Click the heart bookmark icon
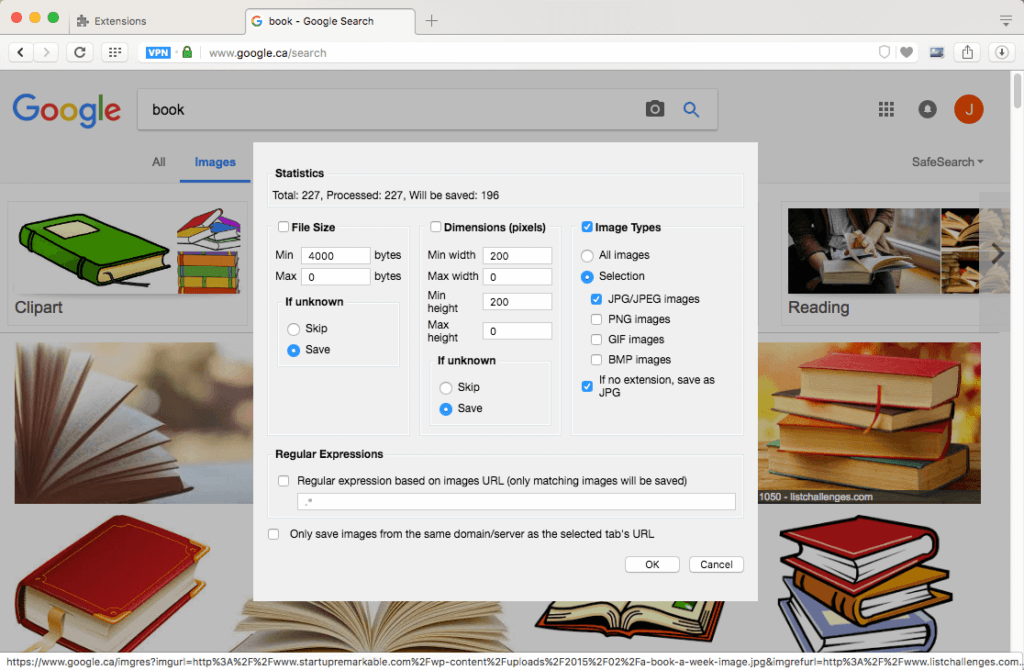 [906, 52]
